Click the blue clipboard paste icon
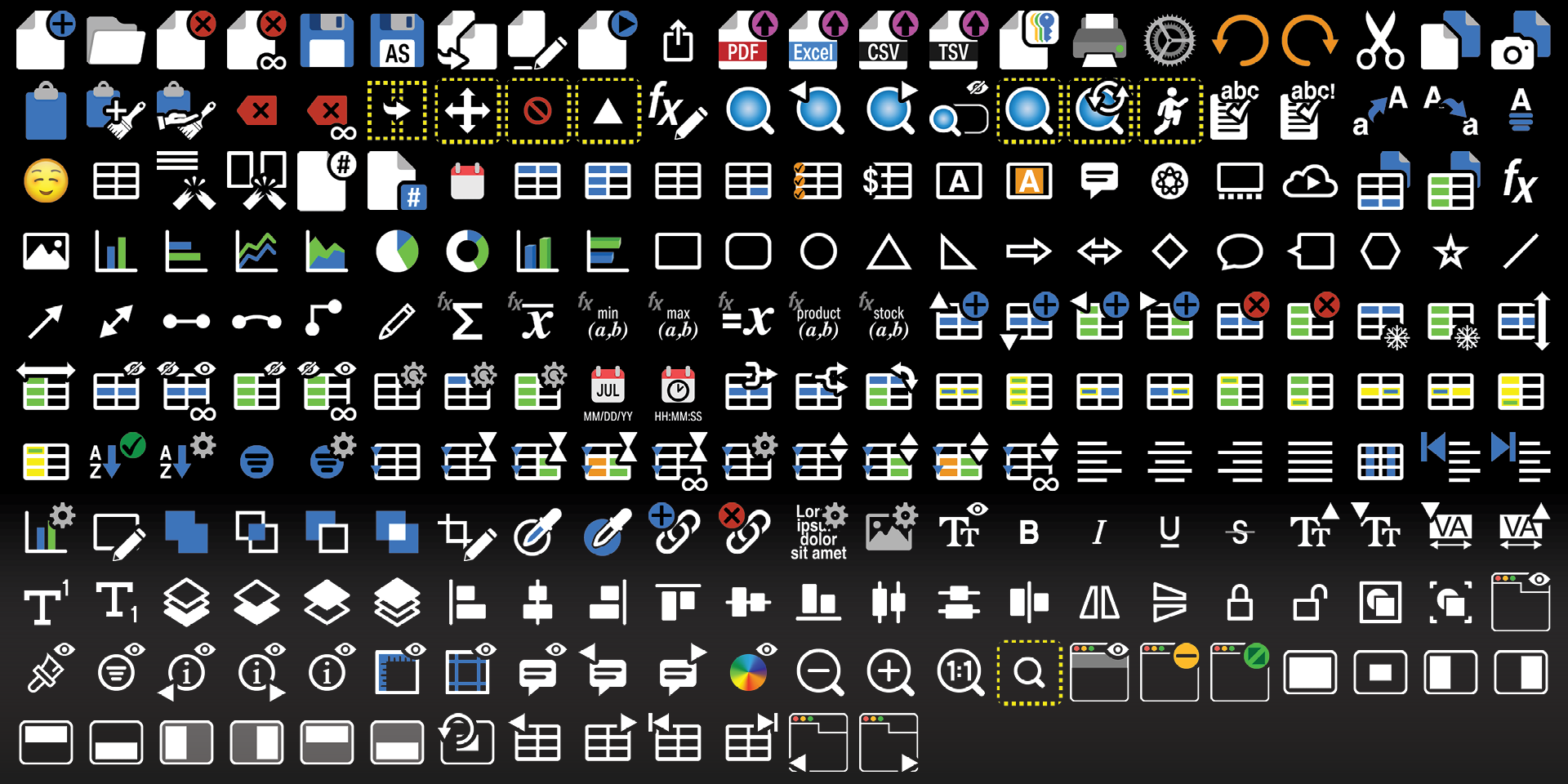The width and height of the screenshot is (1568, 784). (x=46, y=111)
